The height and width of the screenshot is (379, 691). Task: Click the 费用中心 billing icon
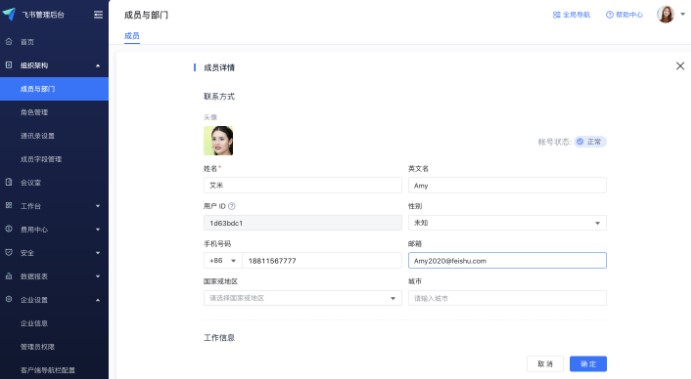(9, 229)
